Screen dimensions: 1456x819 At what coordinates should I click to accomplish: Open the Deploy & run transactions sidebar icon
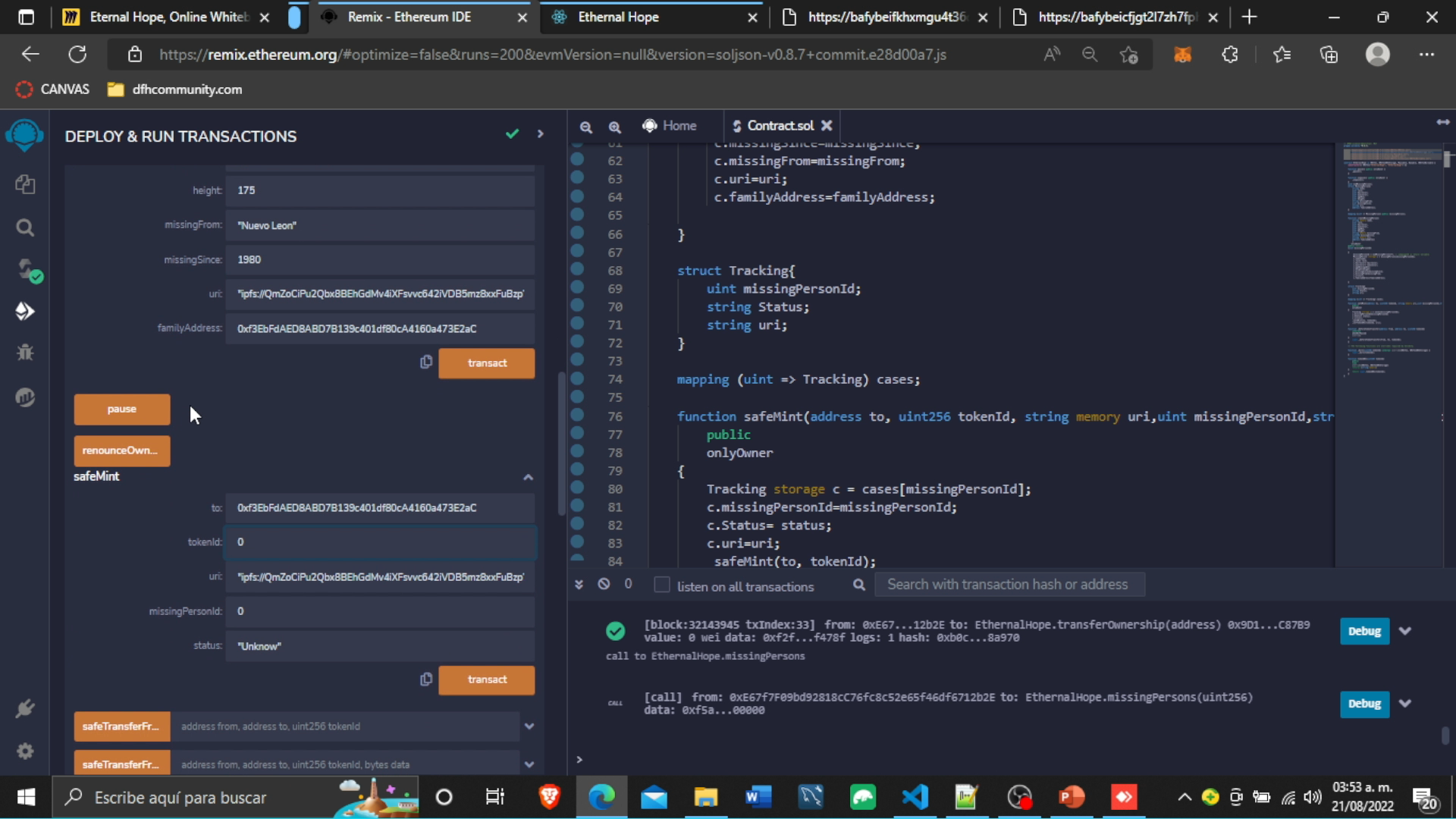pos(25,312)
